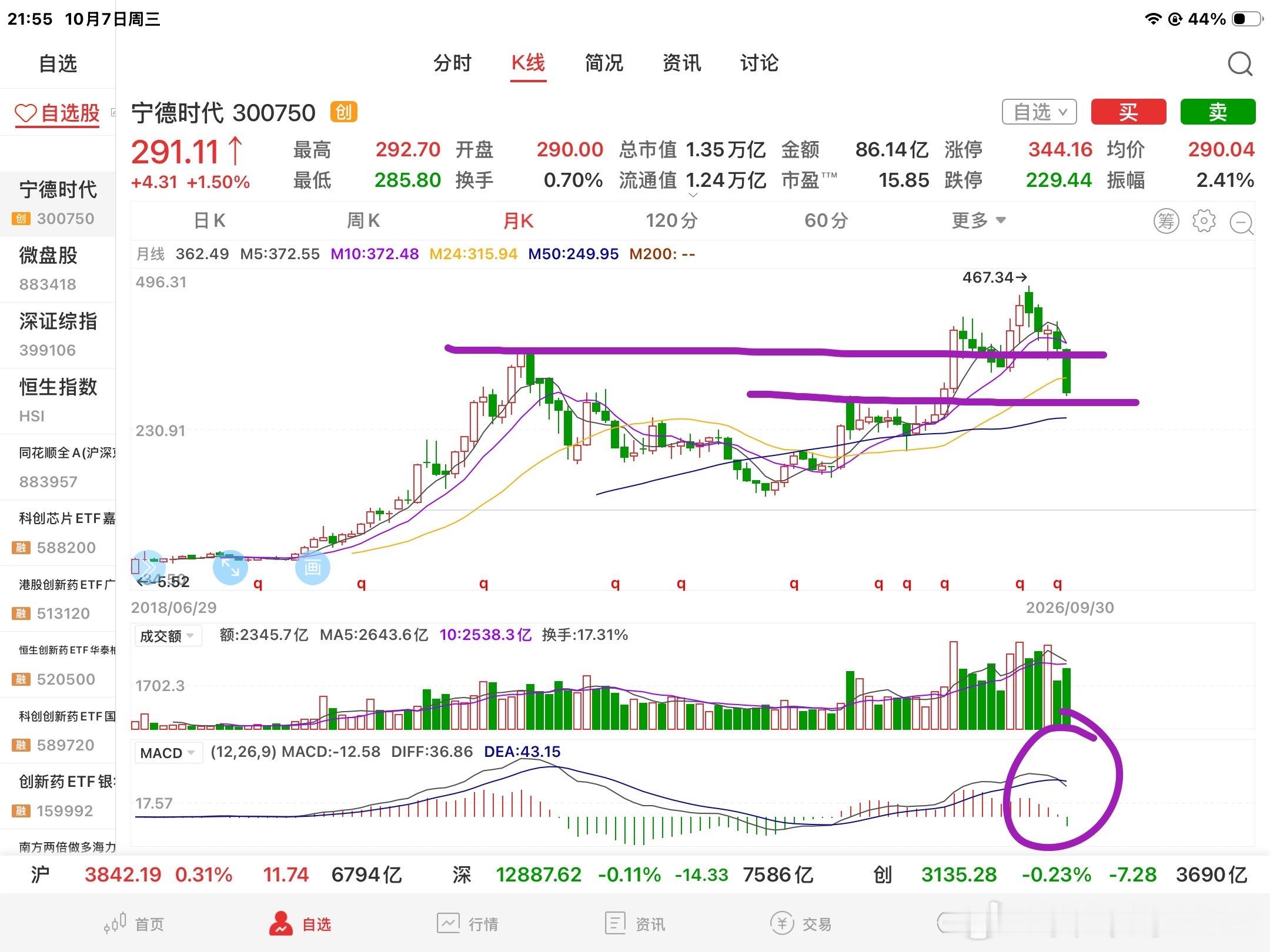Expand quote details chevron below 流通值

coord(693,195)
